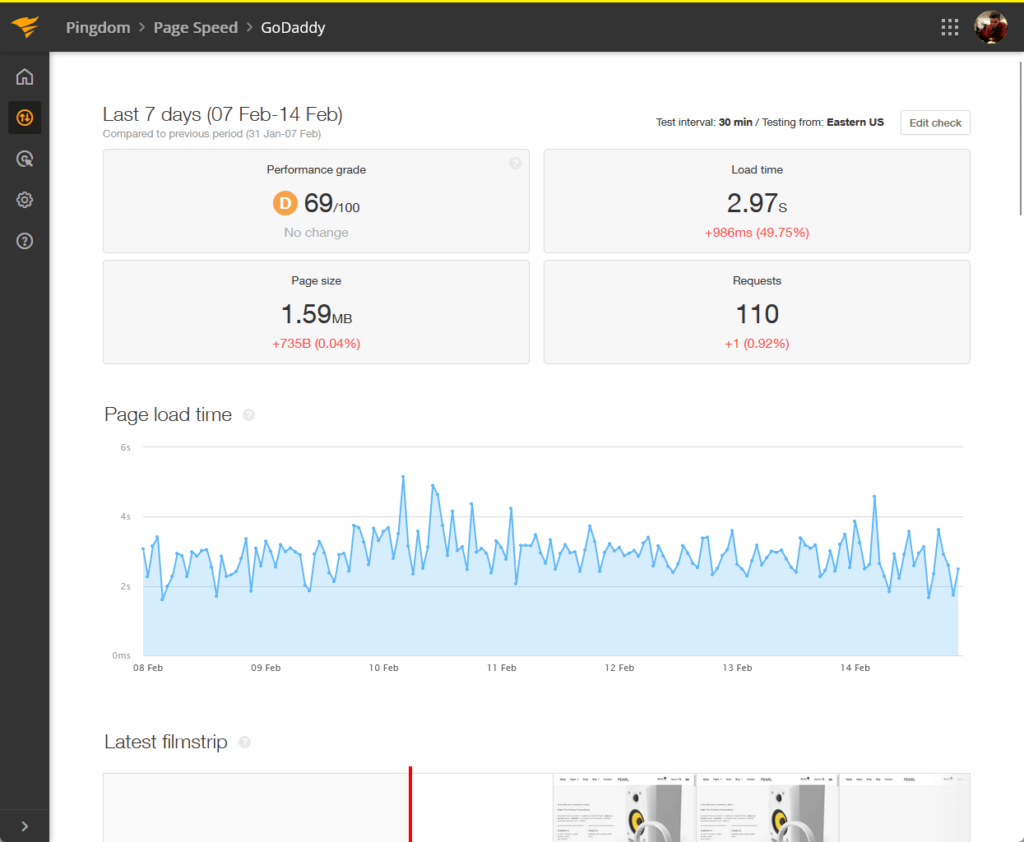The height and width of the screenshot is (842, 1024).
Task: Click the Edit check button
Action: [935, 123]
